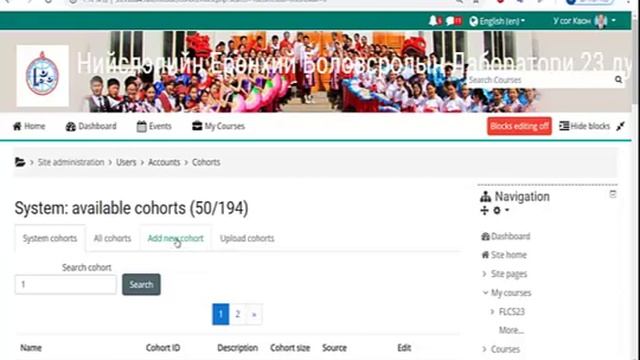Click the My Courses briefcase icon
This screenshot has height=360, width=640.
pyautogui.click(x=197, y=126)
